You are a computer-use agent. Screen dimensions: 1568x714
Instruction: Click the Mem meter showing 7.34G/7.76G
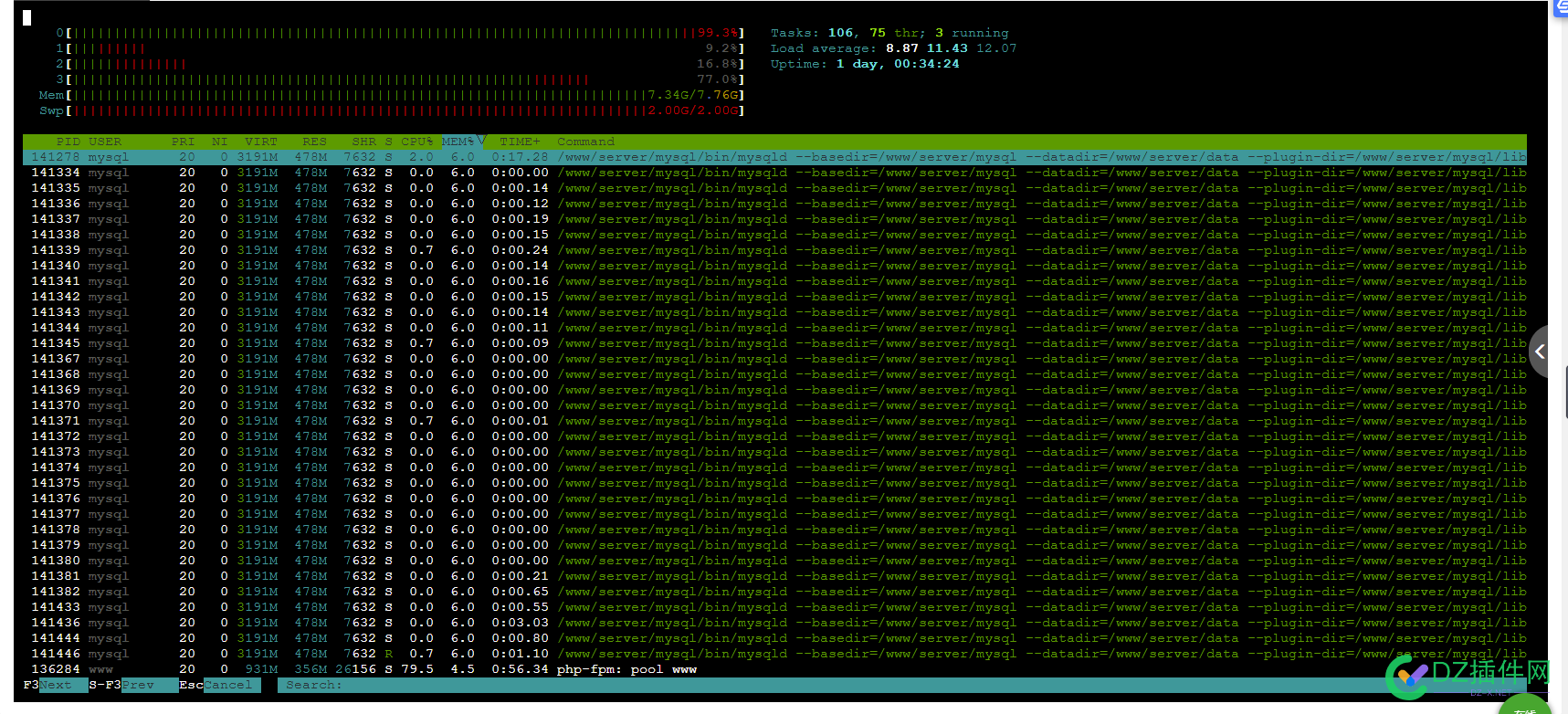pyautogui.click(x=392, y=95)
